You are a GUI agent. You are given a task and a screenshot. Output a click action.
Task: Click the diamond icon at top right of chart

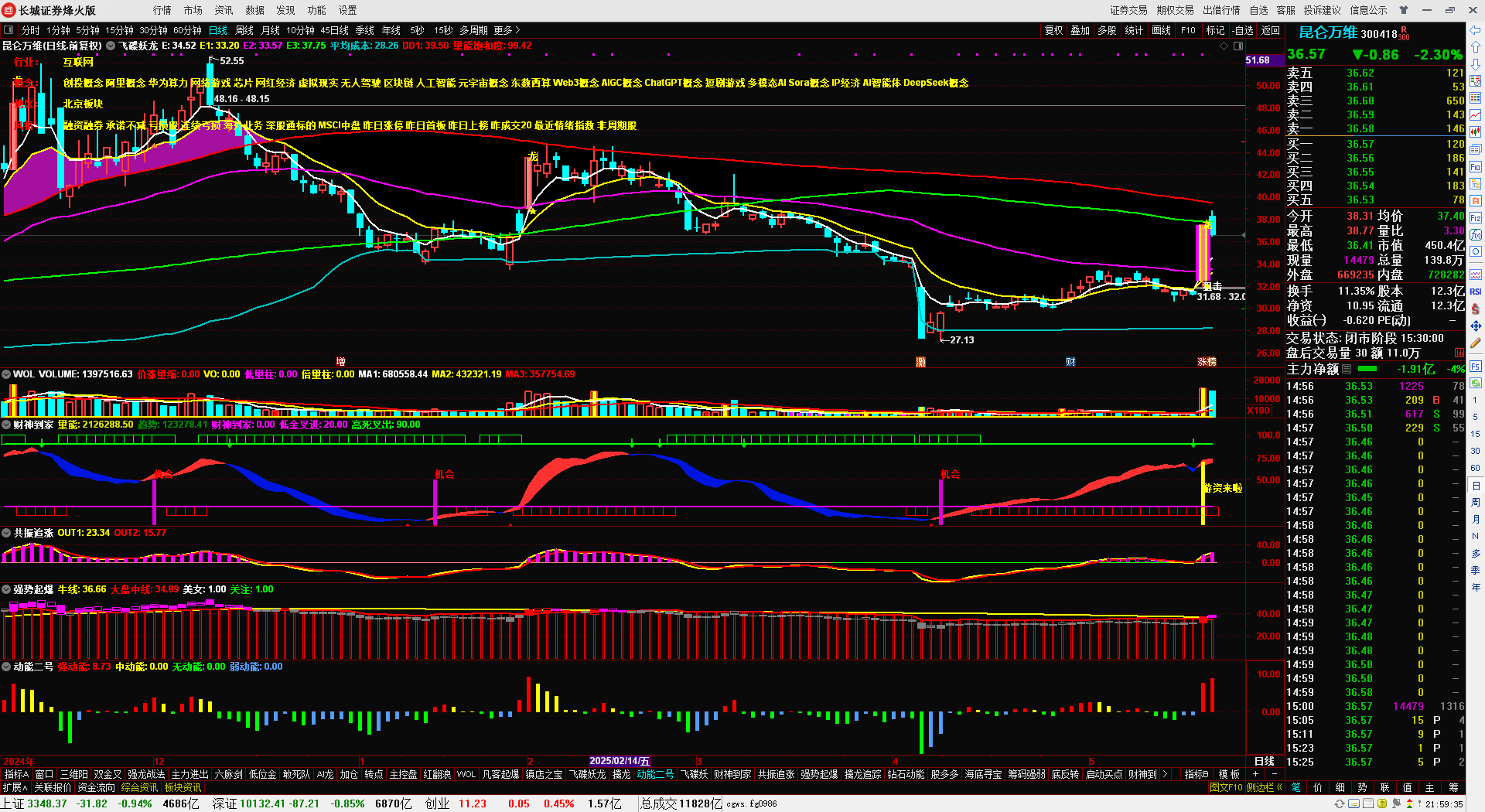click(x=1224, y=46)
